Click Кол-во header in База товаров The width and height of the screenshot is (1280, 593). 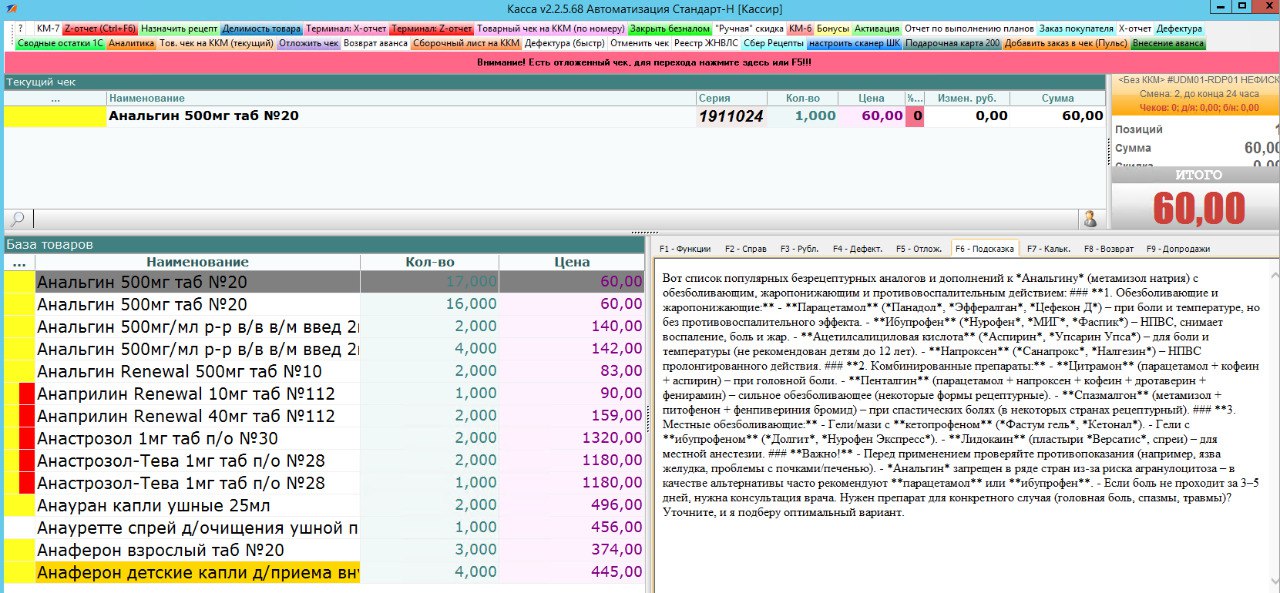point(430,262)
